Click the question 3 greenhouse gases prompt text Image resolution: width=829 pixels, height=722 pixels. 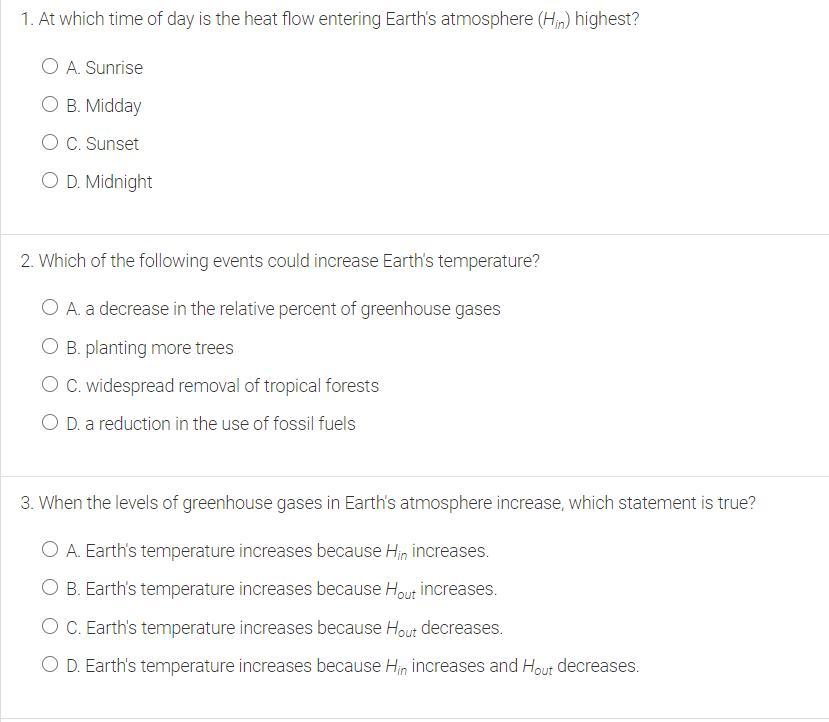point(388,503)
